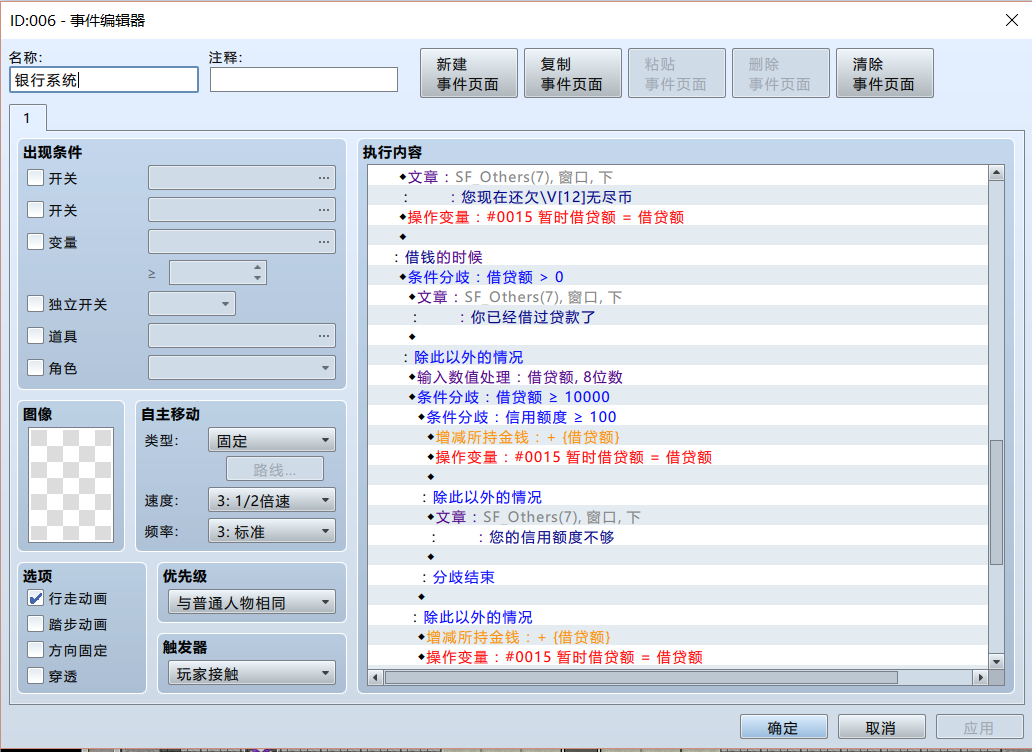The height and width of the screenshot is (752, 1032).
Task: Check the 踏步动画 option
Action: coord(36,624)
